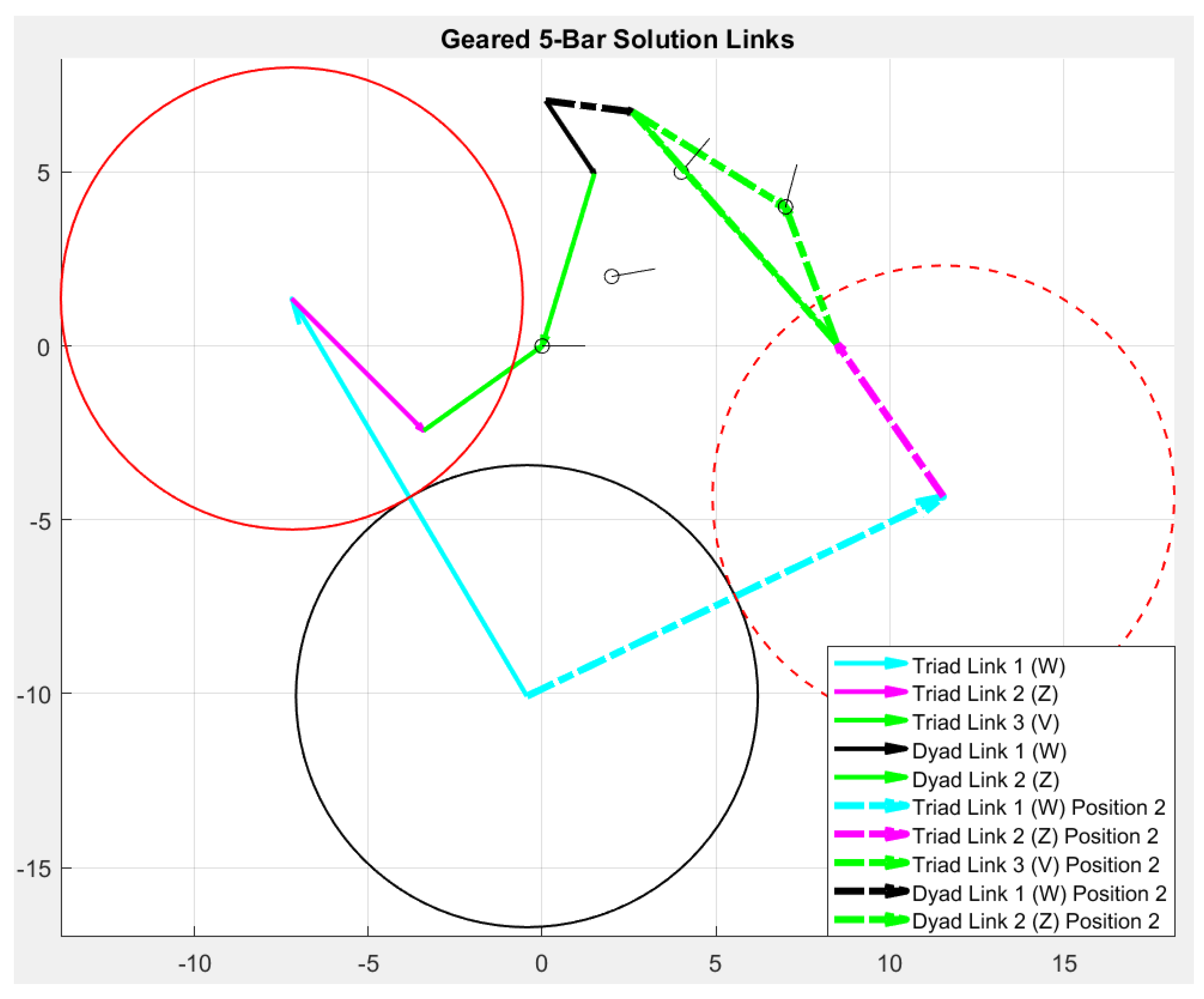1204x999 pixels.
Task: Select the Triad Link 3 (V) legend label
Action: [x=985, y=722]
